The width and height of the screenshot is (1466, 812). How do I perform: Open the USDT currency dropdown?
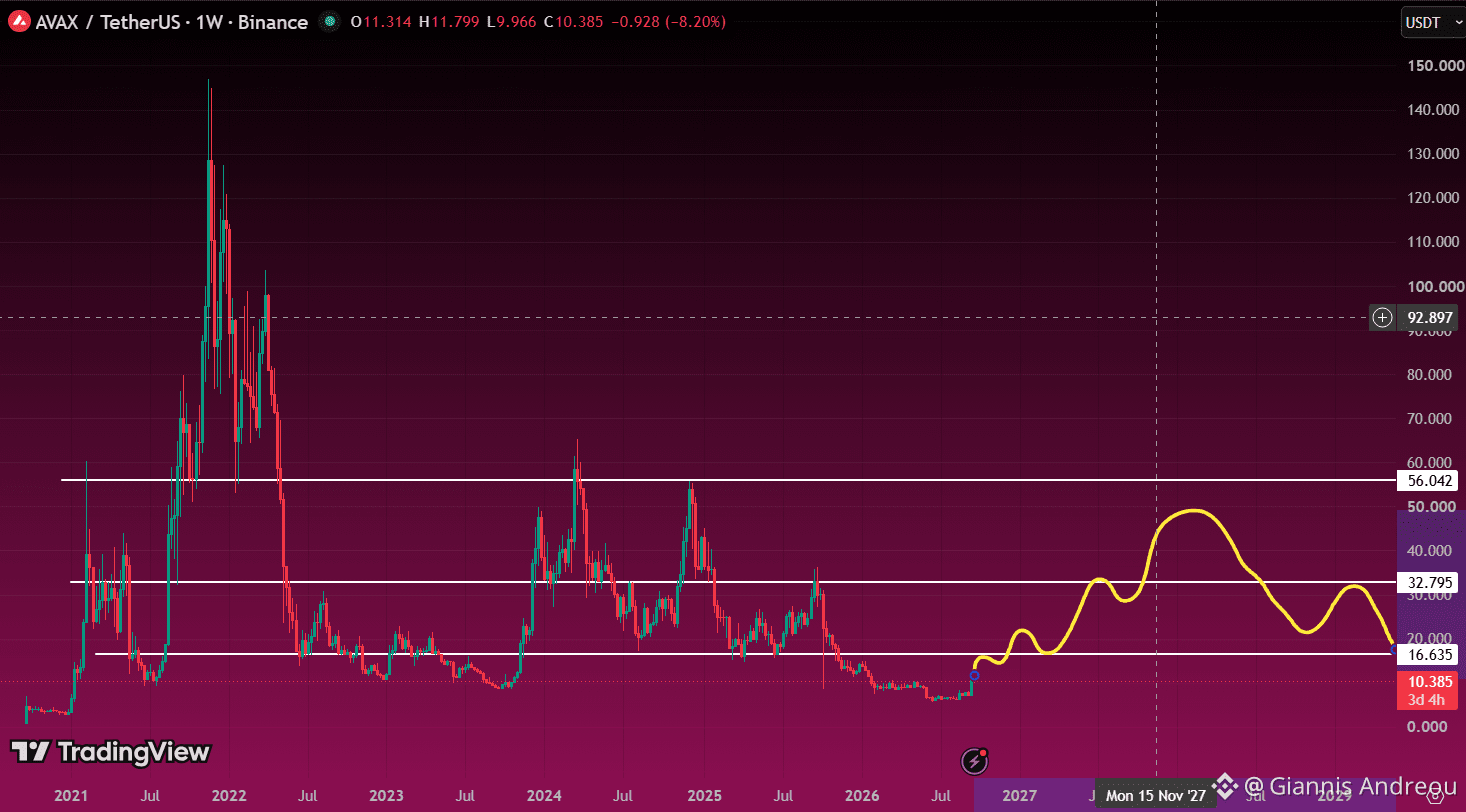click(x=1429, y=23)
